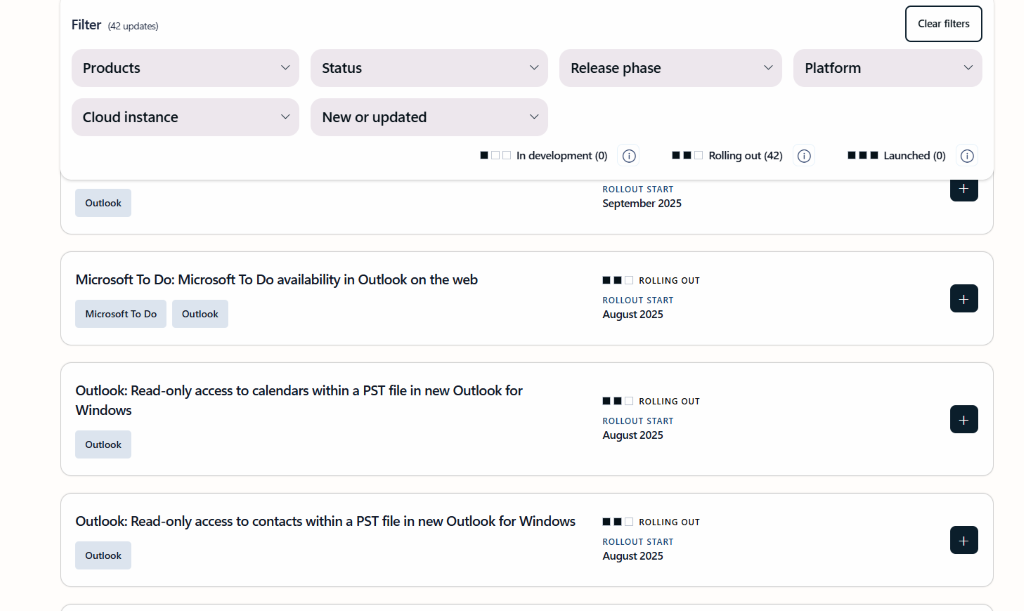Open the Products filter dropdown
The width and height of the screenshot is (1024, 611).
185,68
